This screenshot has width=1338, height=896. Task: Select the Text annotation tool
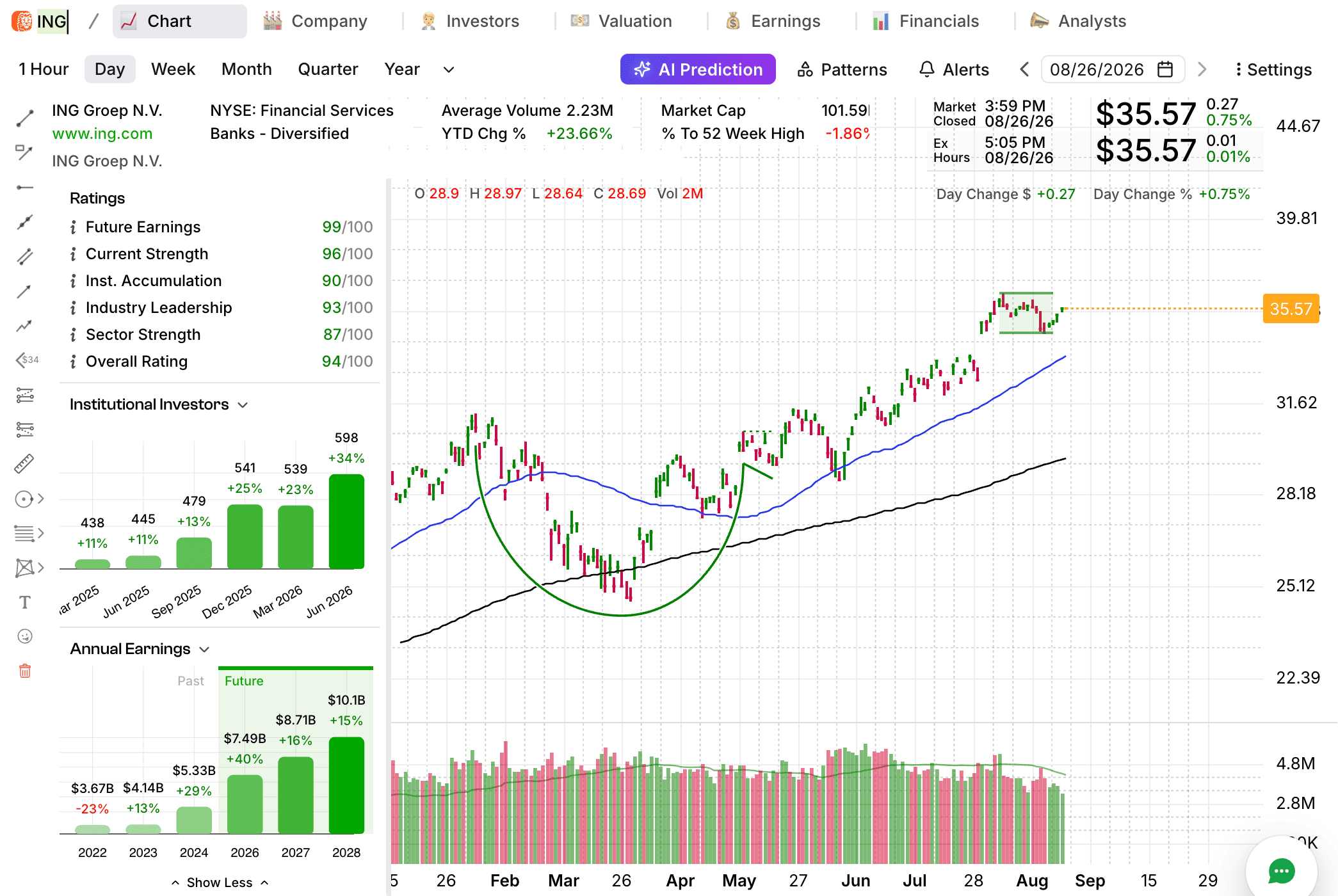[x=24, y=602]
